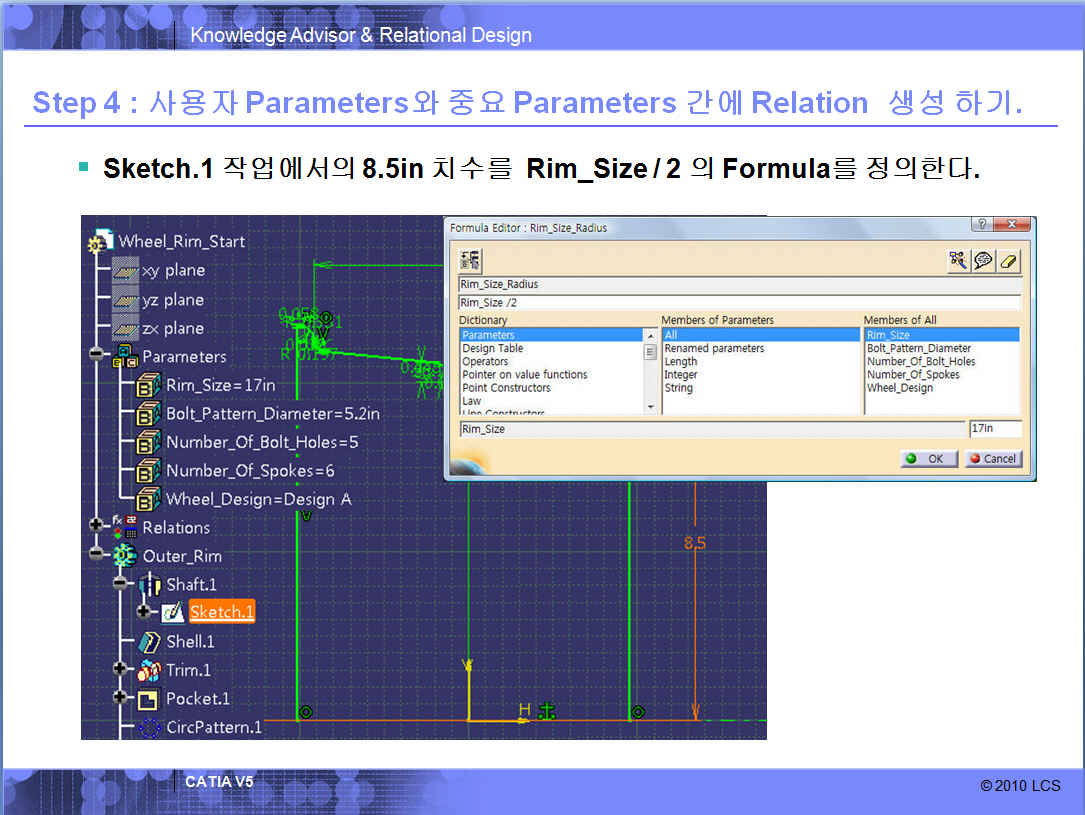
Task: Click the parameter tree search icon in dialog
Action: pyautogui.click(x=958, y=260)
